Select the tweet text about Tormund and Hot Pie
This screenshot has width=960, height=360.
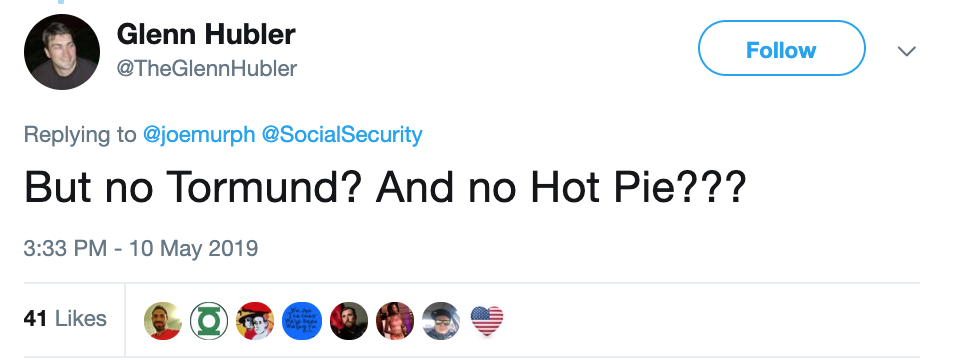[x=385, y=187]
